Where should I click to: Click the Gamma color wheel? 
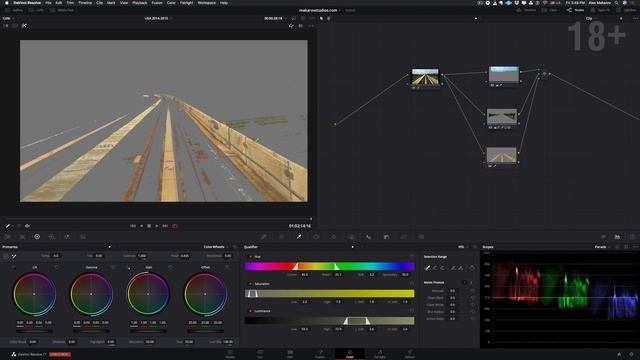(x=91, y=294)
